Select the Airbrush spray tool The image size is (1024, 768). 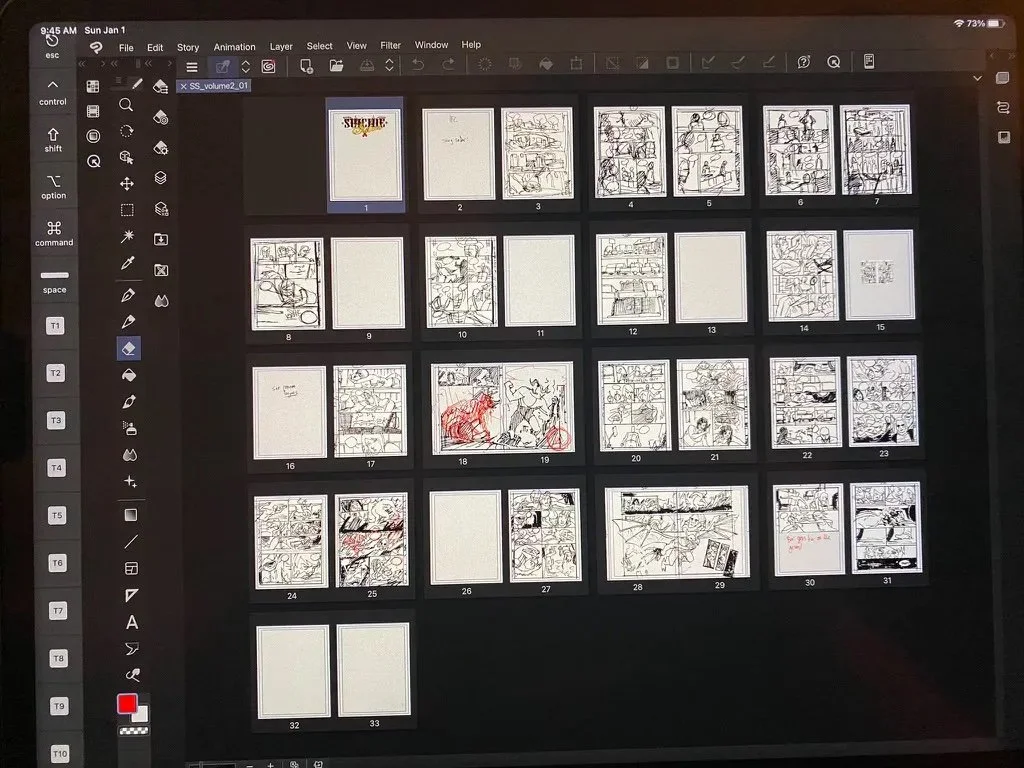click(x=129, y=428)
